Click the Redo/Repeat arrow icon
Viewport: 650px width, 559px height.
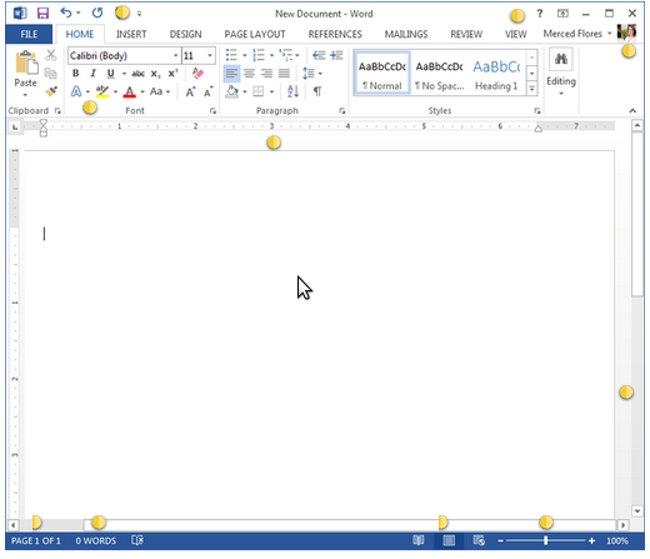(x=97, y=13)
